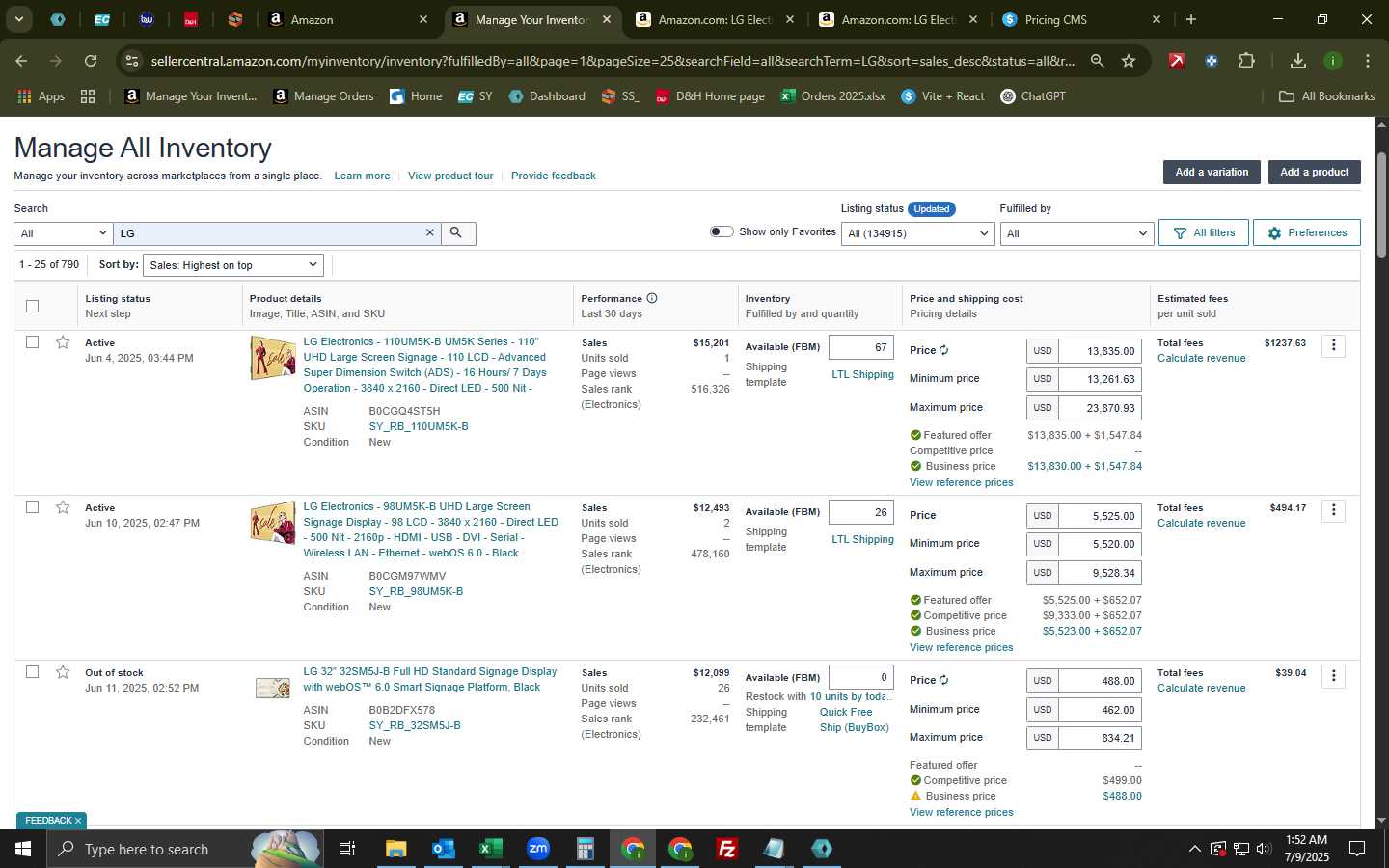
Task: Open Calculate revenue for 98UM5K-B
Action: (x=1202, y=523)
